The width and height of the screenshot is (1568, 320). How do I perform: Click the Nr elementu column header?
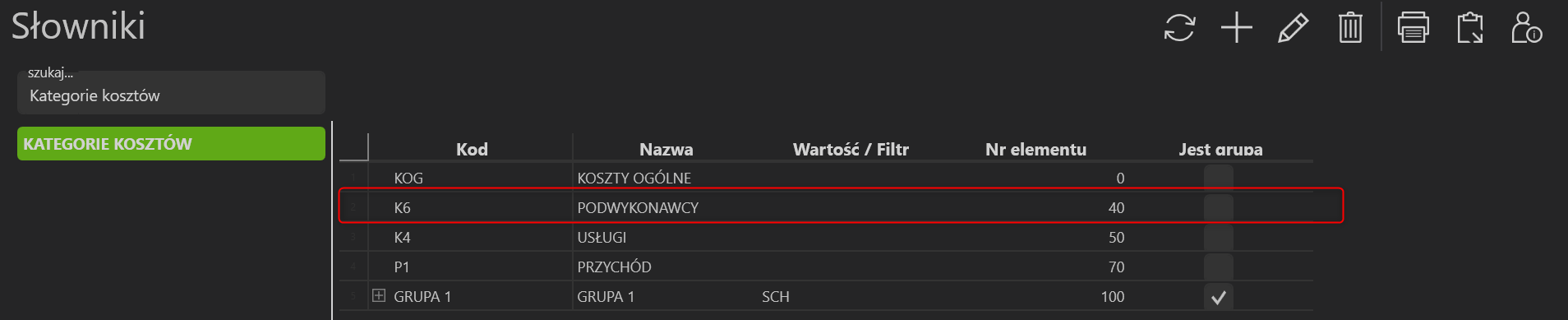[x=1035, y=149]
